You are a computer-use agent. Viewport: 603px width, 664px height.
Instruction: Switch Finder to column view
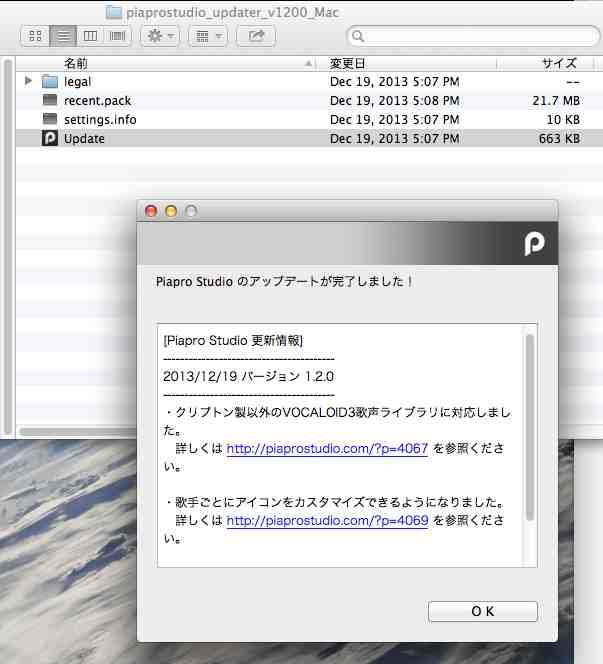coord(91,36)
